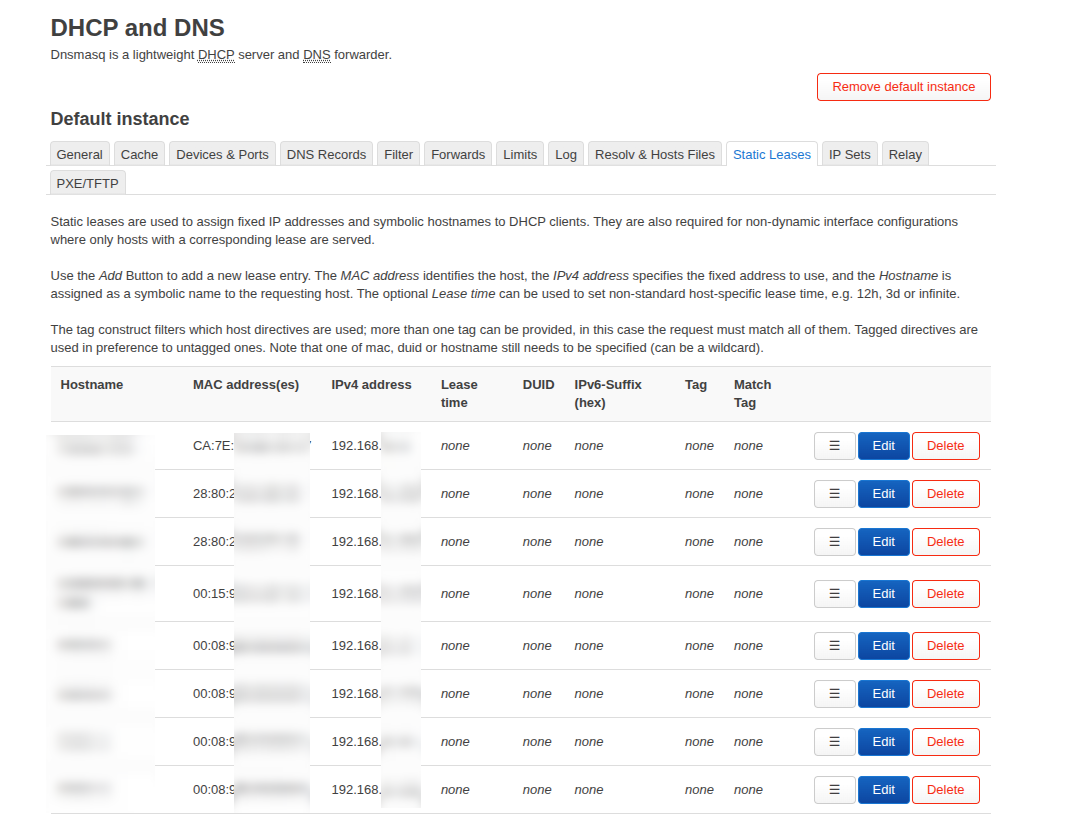Click the drag handle icon in the 00:15 row
This screenshot has width=1074, height=817.
click(x=834, y=594)
